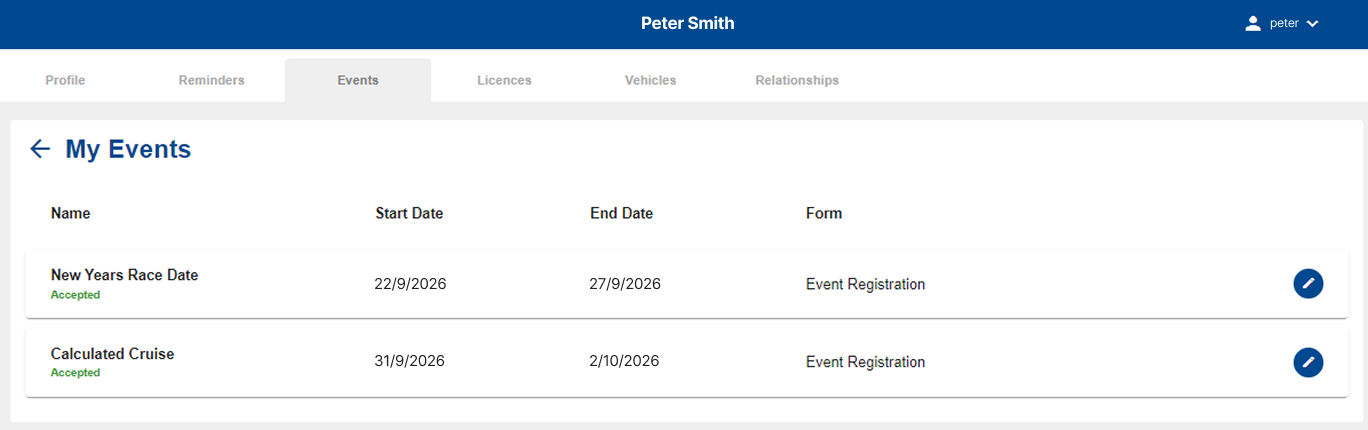Open the peter user menu
This screenshot has height=430, width=1368.
click(x=1282, y=24)
